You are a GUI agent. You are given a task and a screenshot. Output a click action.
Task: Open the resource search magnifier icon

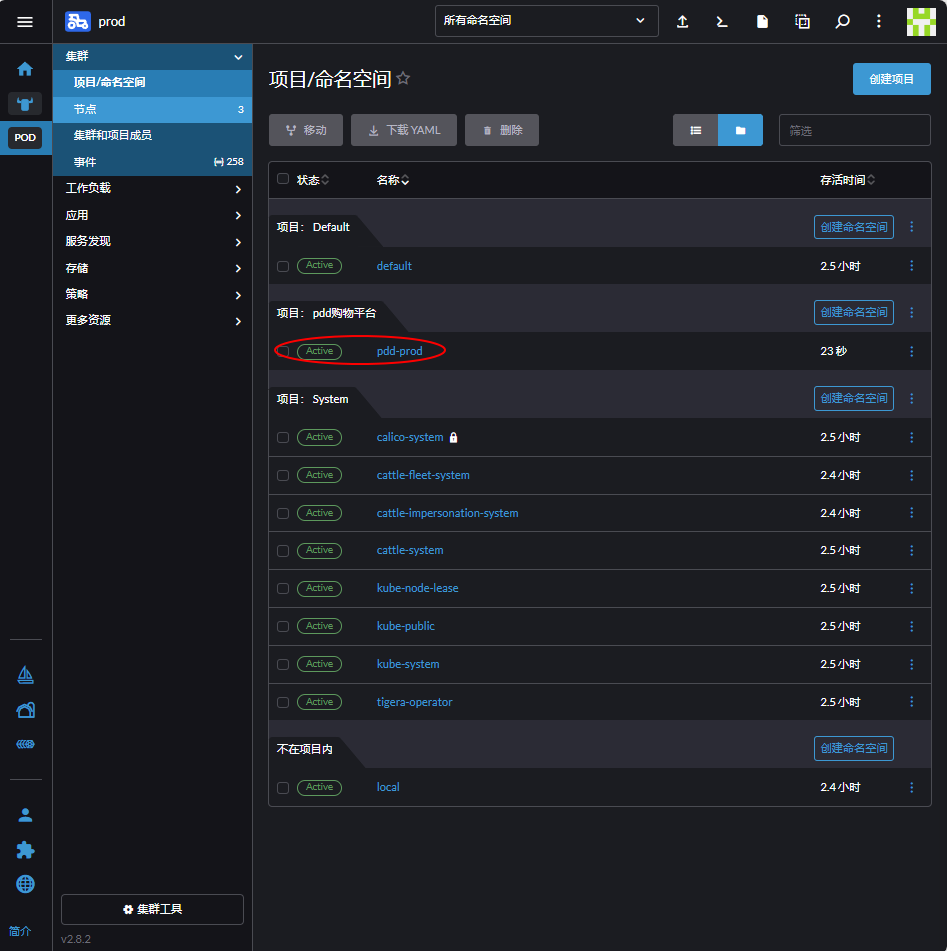(x=842, y=22)
